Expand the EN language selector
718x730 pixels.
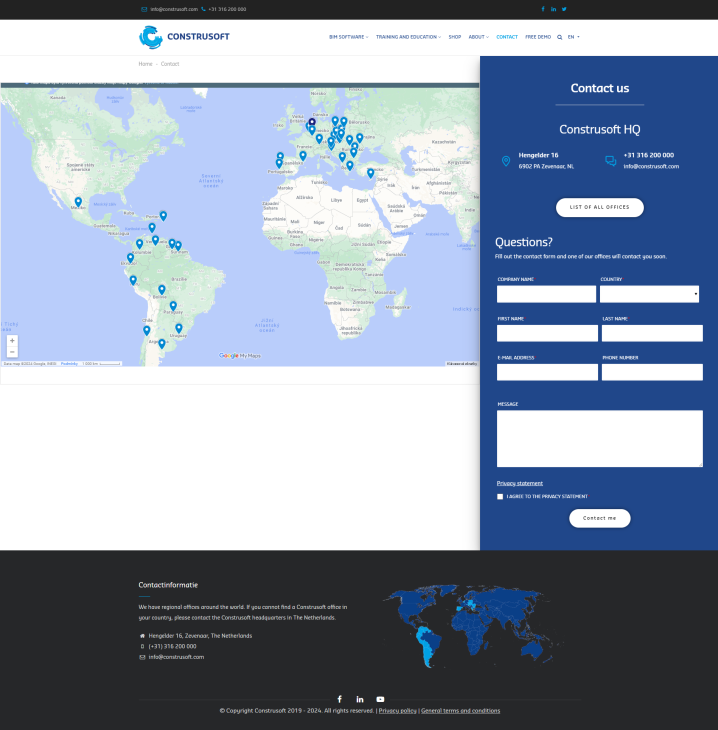point(573,37)
